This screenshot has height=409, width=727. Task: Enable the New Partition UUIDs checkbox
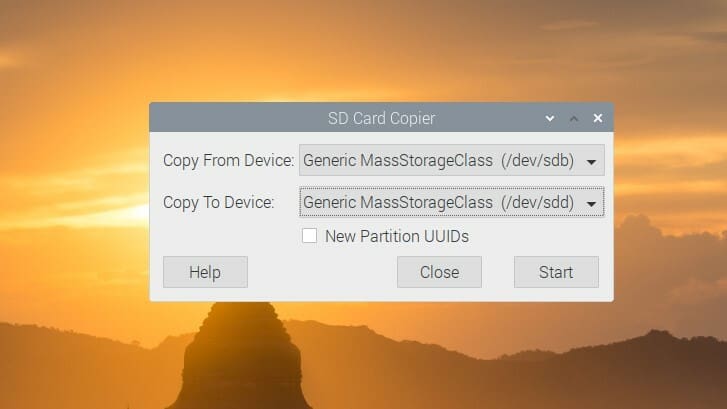pos(309,236)
